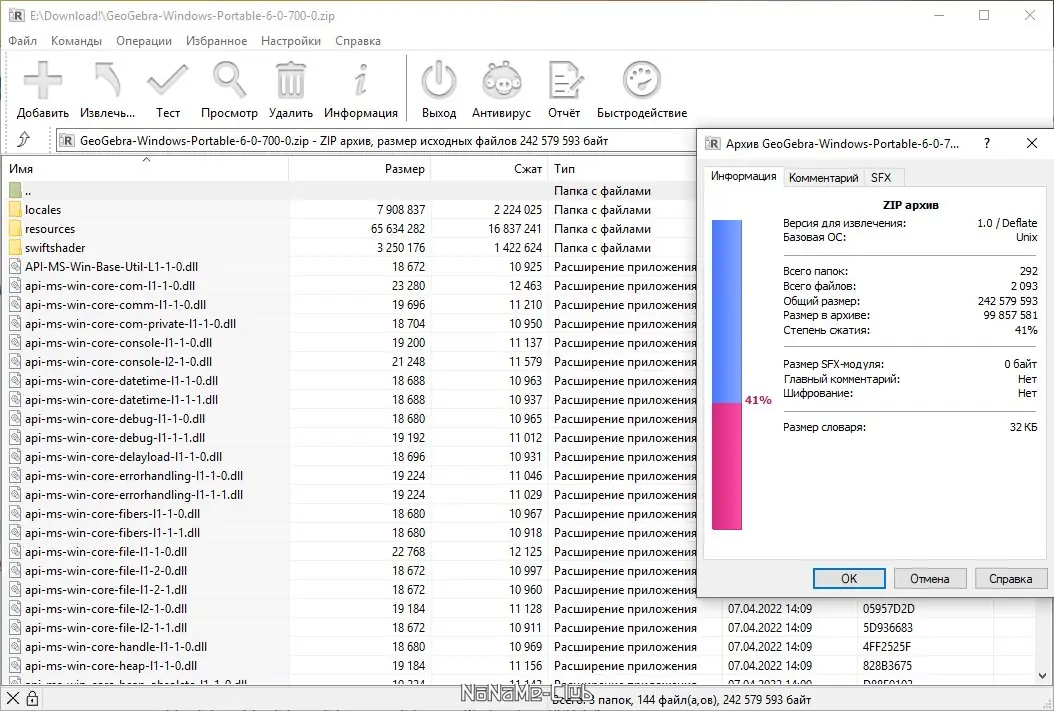Select api-ms-win-core-file-l1-2-0.dll file
Viewport: 1054px width, 711px height.
click(106, 571)
